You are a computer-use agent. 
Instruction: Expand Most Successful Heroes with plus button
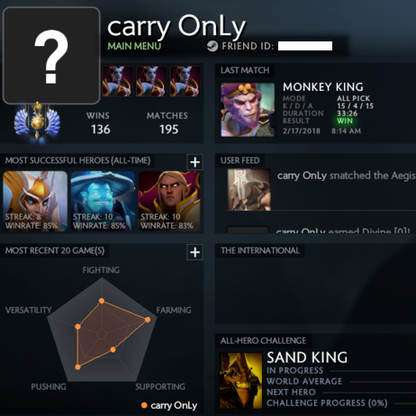(x=195, y=162)
